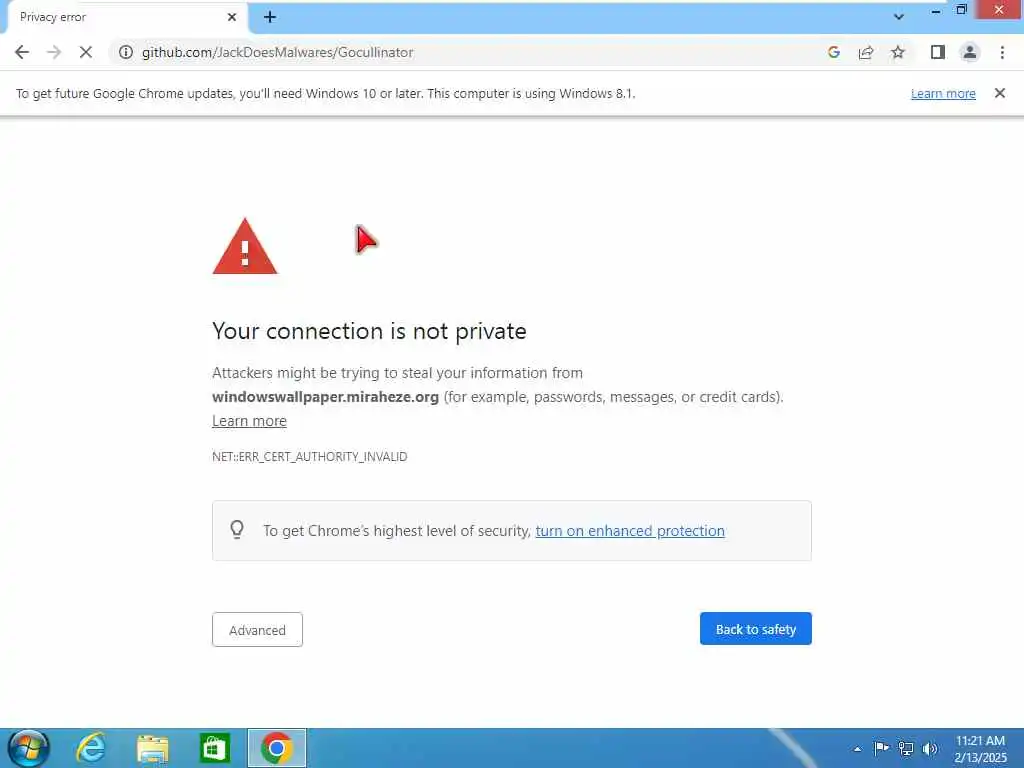Open network status tray icon
The width and height of the screenshot is (1024, 768).
click(x=906, y=748)
